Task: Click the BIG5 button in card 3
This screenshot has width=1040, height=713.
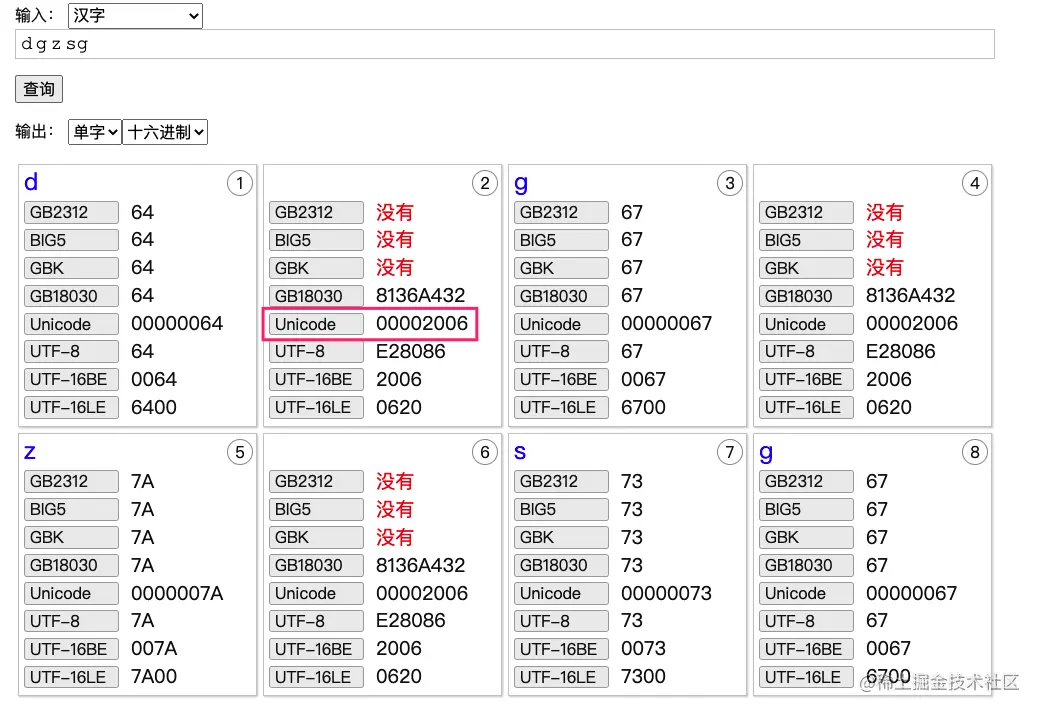Action: 561,240
